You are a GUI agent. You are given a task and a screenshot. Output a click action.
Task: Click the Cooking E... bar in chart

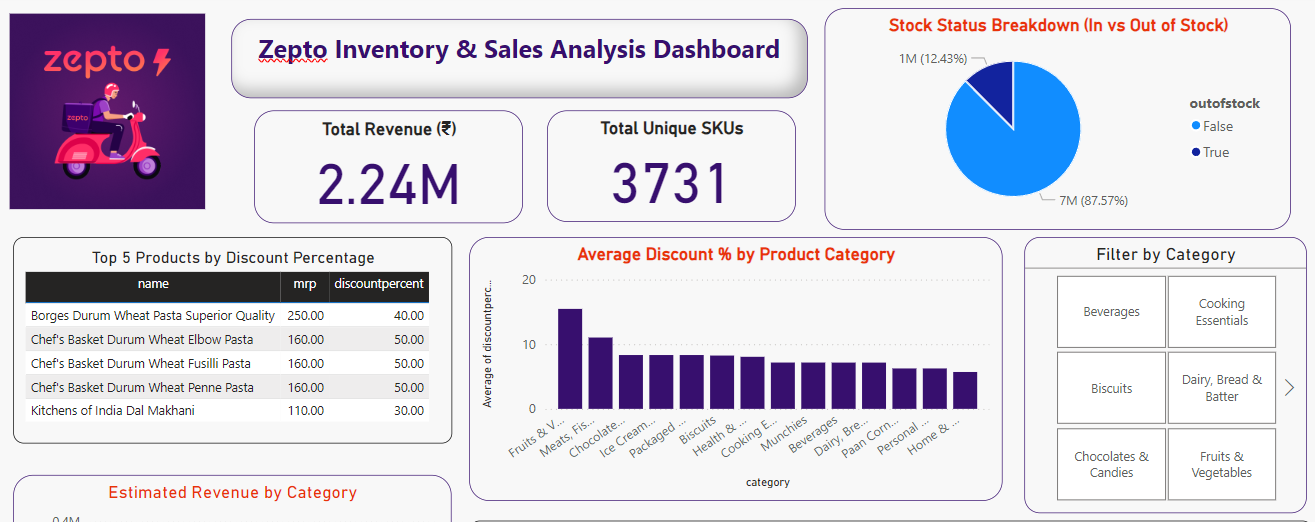(x=783, y=386)
